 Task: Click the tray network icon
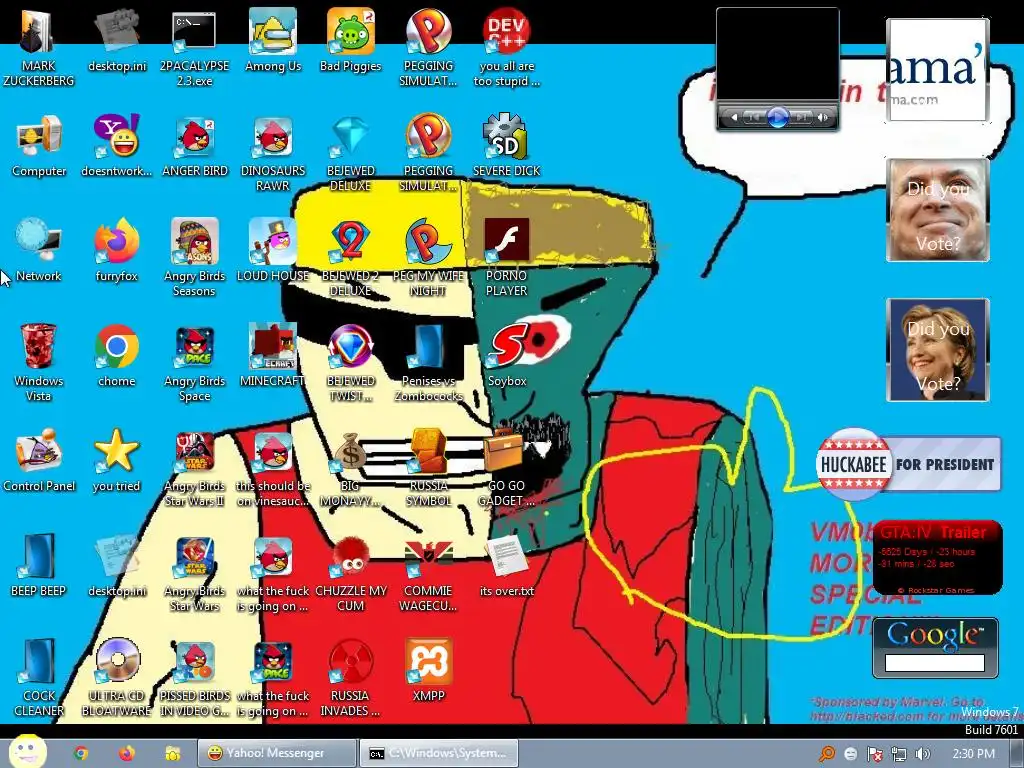[899, 754]
